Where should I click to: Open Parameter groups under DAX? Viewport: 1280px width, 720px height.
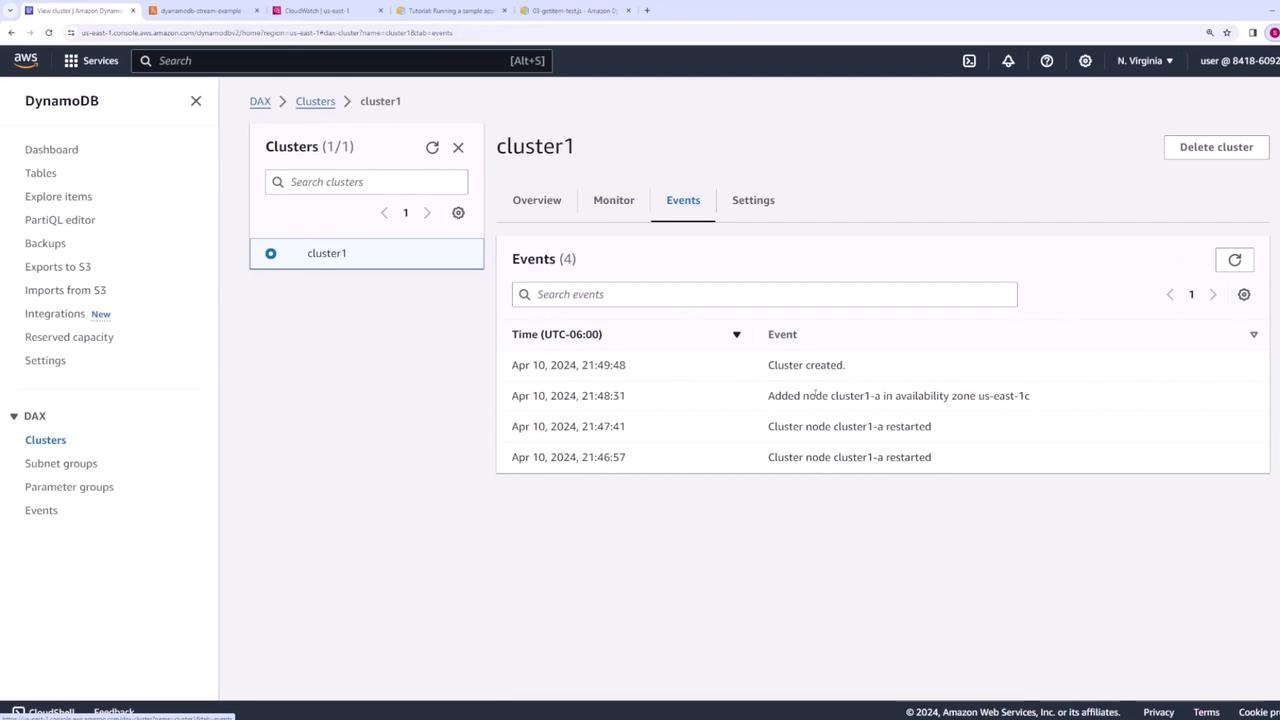pos(69,487)
